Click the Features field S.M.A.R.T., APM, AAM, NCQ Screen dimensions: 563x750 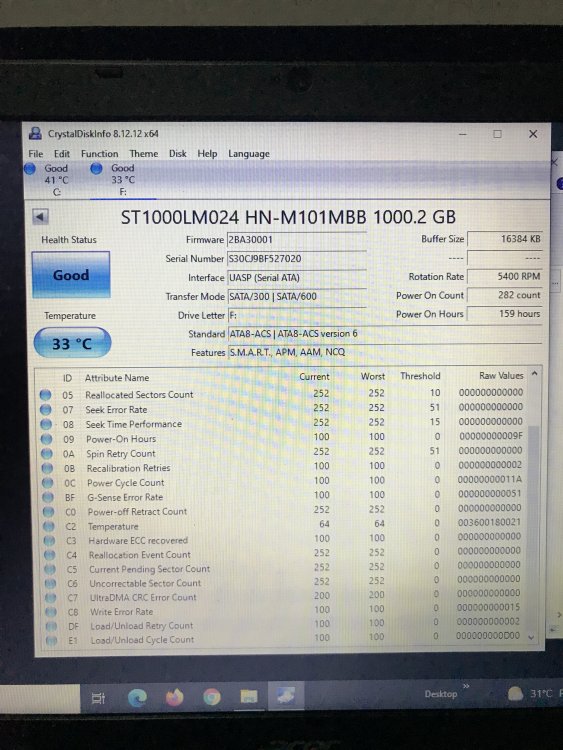385,352
